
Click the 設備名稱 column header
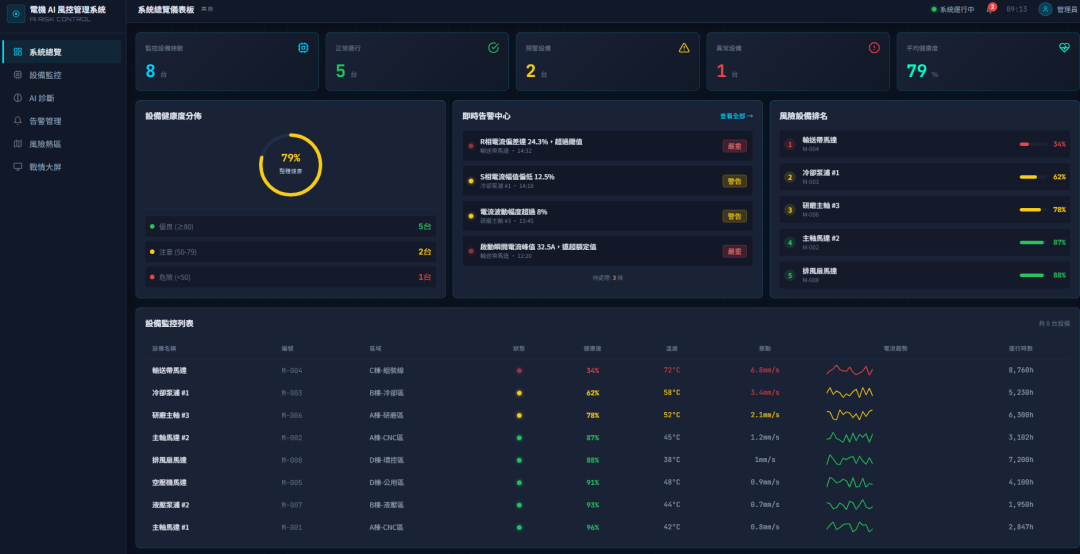coord(164,349)
